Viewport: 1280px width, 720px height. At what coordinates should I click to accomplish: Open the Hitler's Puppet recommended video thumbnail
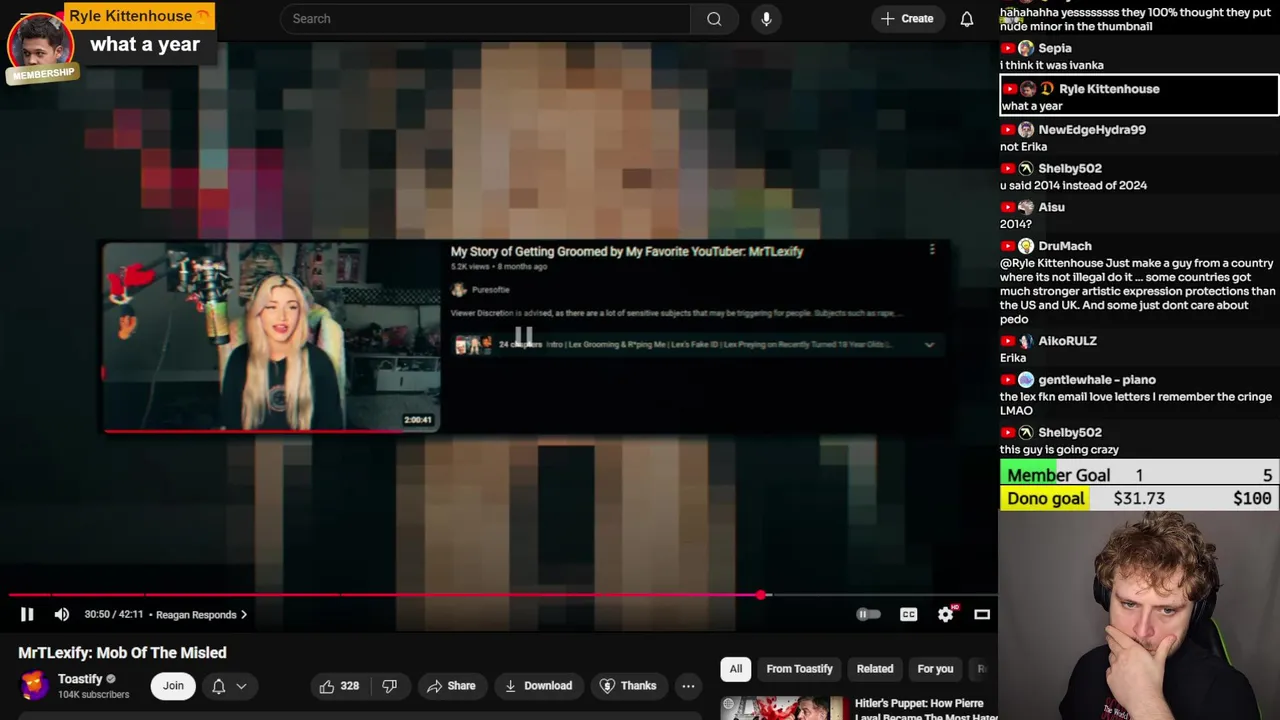coord(782,708)
